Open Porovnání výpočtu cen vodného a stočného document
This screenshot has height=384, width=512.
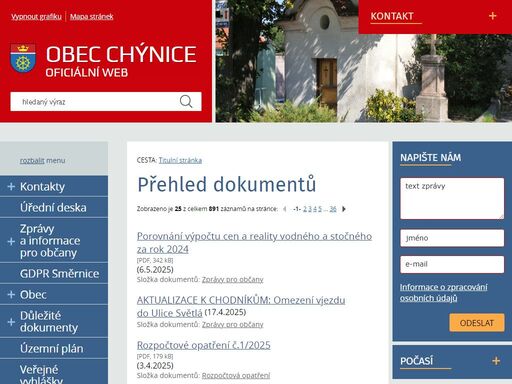click(x=254, y=243)
